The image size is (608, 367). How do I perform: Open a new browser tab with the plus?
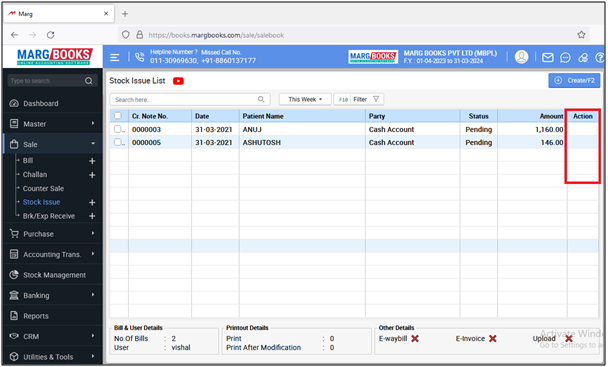(x=125, y=14)
